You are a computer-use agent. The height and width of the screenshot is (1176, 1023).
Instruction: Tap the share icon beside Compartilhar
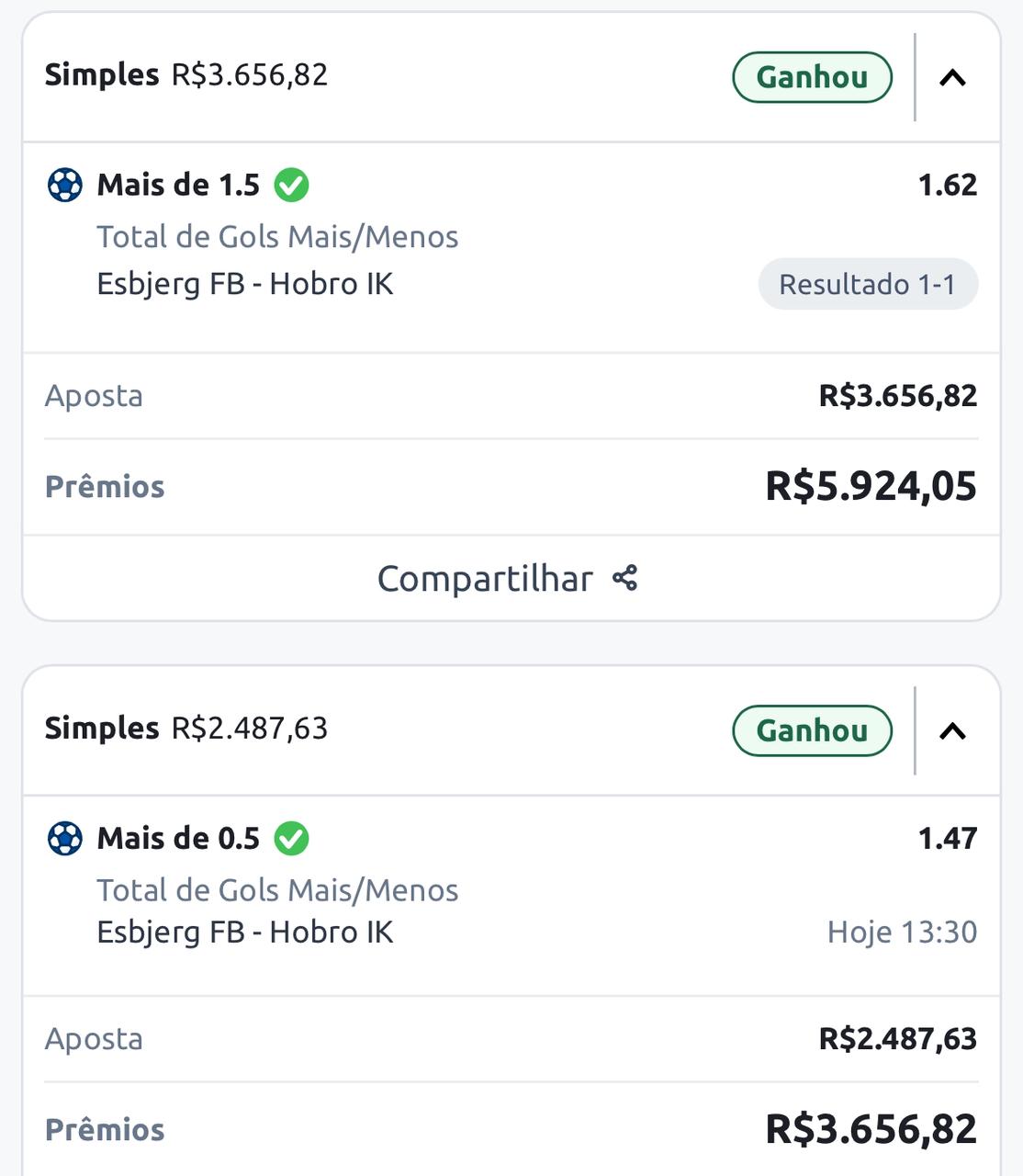click(625, 579)
